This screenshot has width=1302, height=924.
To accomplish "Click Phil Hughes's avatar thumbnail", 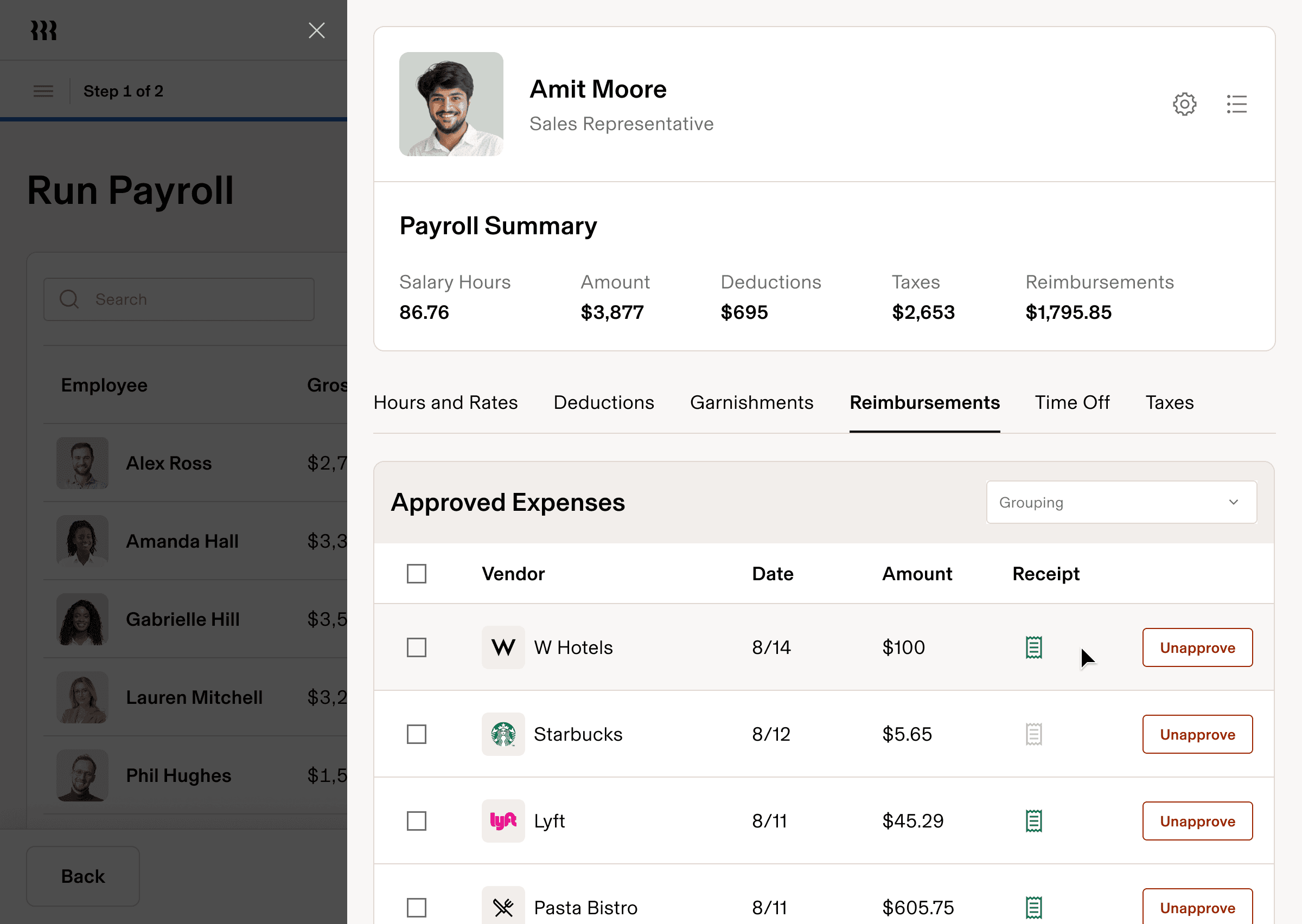I will pyautogui.click(x=82, y=775).
